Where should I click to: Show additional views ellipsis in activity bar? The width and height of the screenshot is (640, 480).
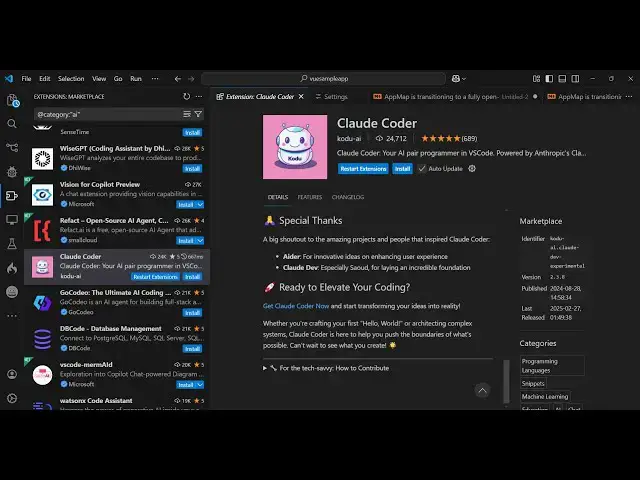[12, 316]
